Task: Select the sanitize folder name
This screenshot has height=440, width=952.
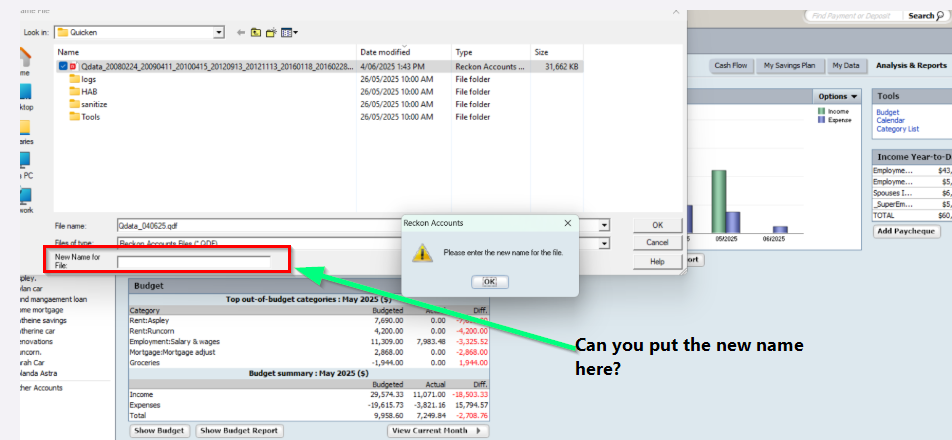Action: tap(94, 104)
